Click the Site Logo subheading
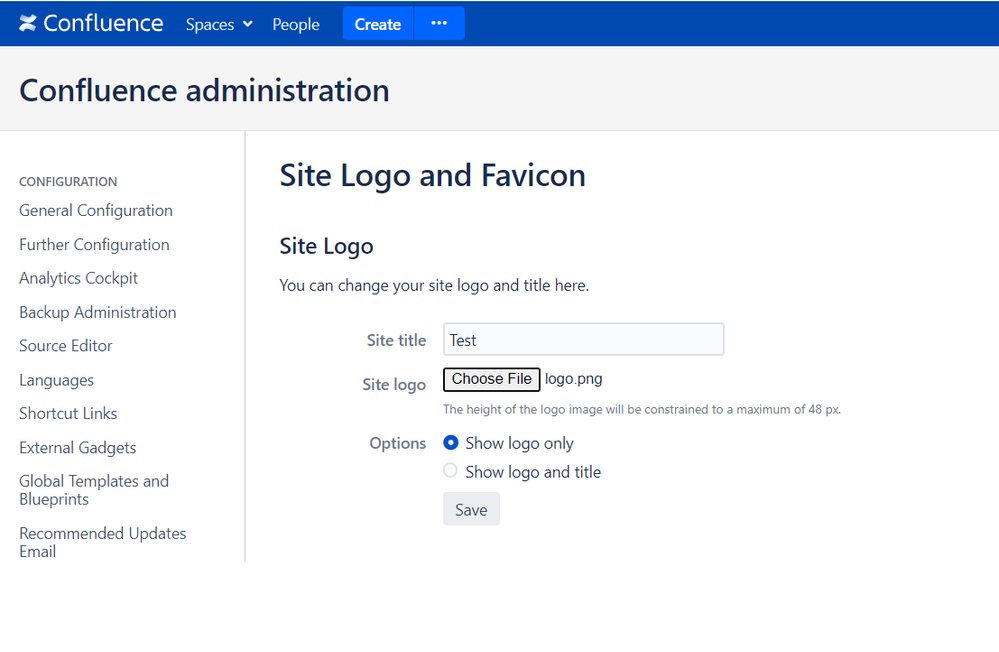This screenshot has height=652, width=999. [x=326, y=246]
